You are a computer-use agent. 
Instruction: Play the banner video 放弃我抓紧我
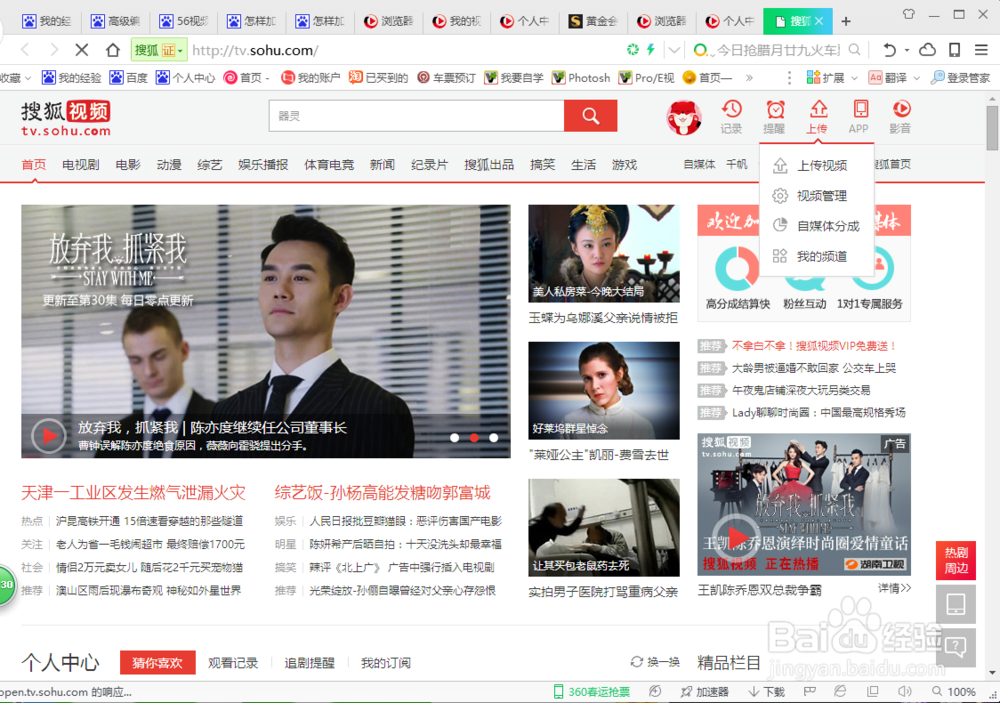coord(48,436)
